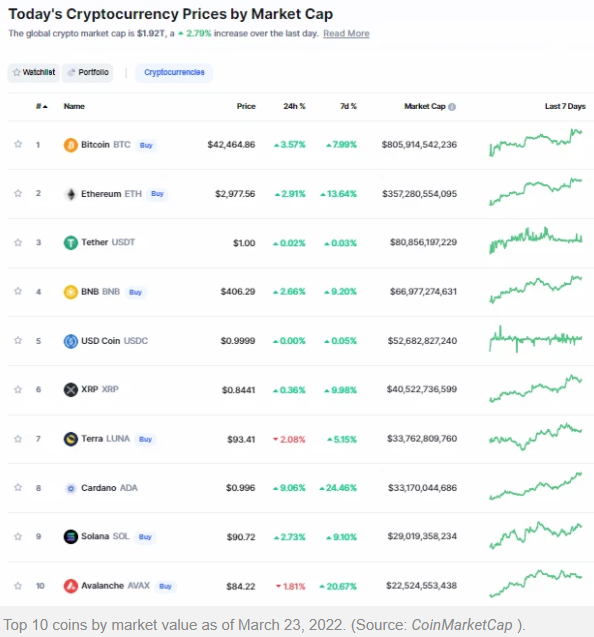
Task: Click the Tether green logo icon
Action: [71, 243]
